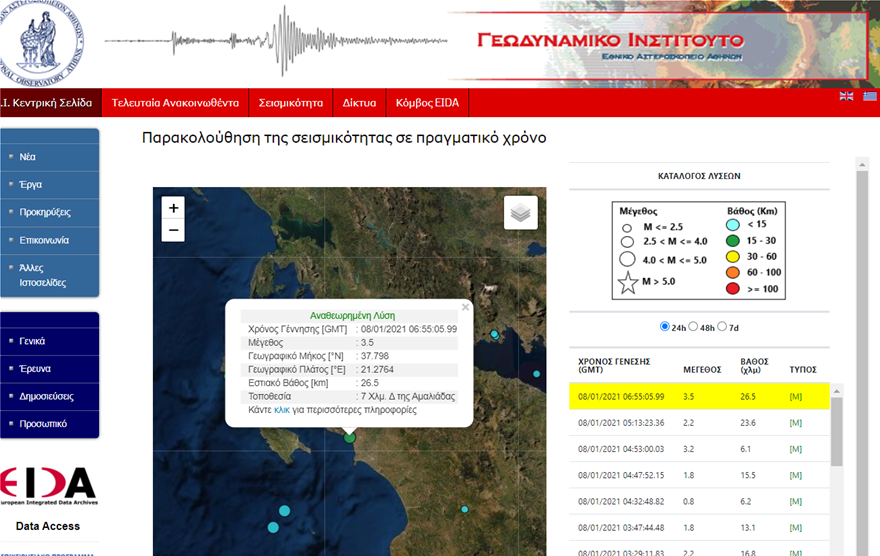
Task: Zoom in on the seismicity map
Action: [x=174, y=208]
